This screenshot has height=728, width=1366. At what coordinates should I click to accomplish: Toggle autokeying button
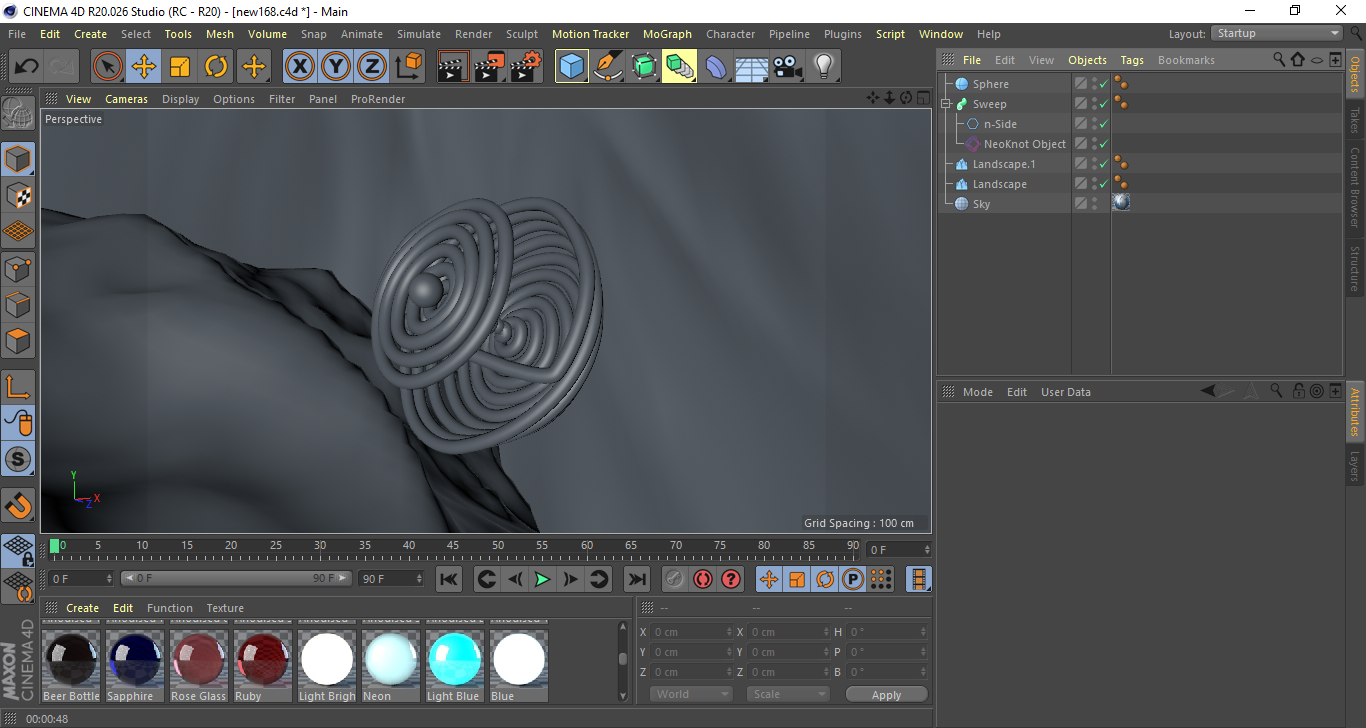(703, 579)
